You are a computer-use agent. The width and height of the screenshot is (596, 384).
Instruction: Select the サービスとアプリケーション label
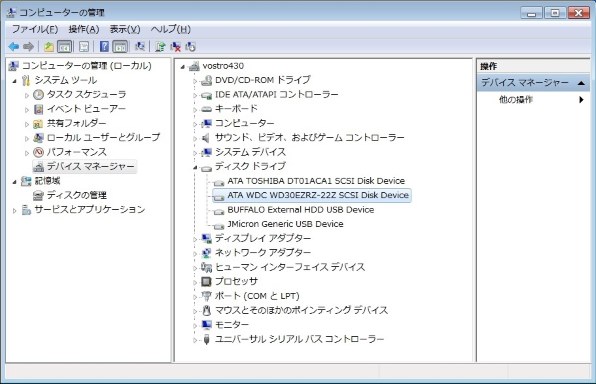click(x=90, y=209)
